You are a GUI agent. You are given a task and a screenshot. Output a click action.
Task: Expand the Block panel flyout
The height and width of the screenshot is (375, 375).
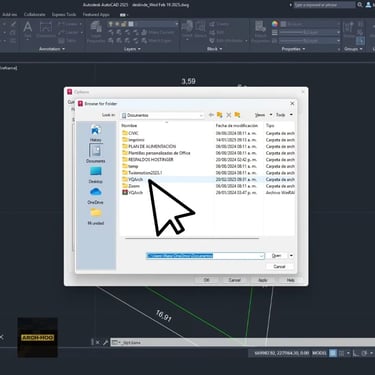(214, 49)
